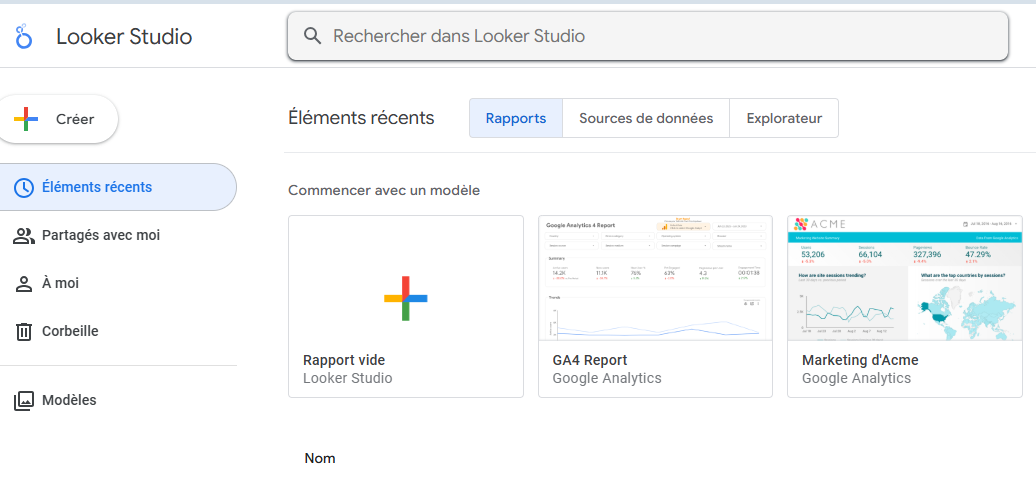
Task: Click the colorful plus icon on Créer
Action: click(x=26, y=119)
